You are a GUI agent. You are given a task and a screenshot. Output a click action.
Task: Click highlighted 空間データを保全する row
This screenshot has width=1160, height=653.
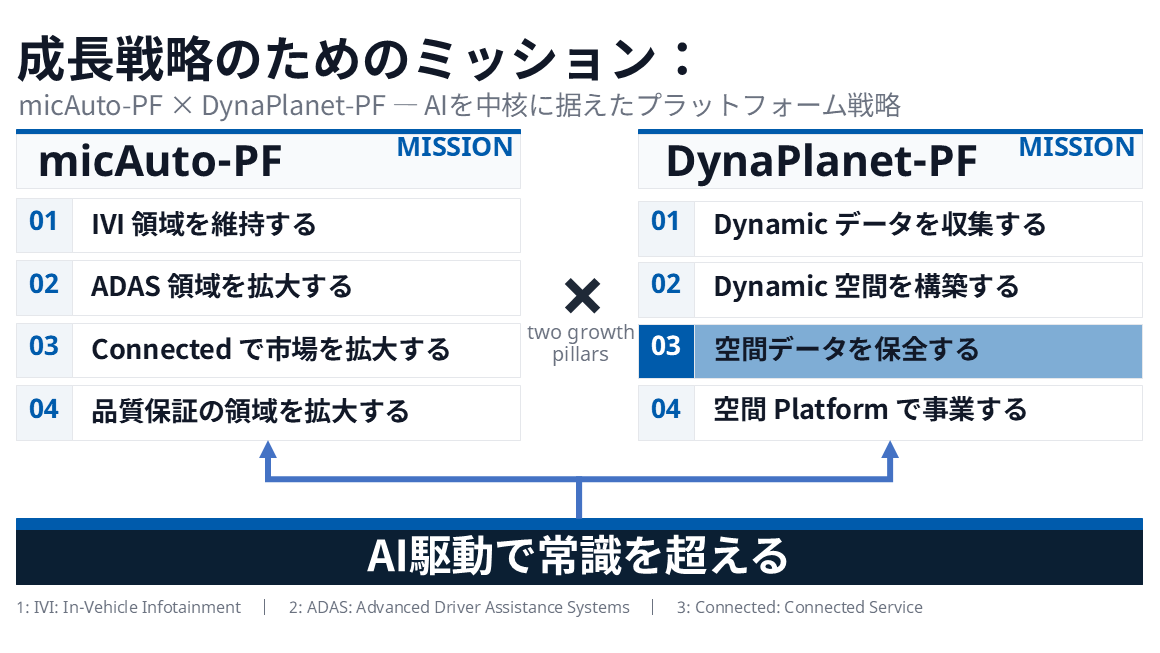pyautogui.click(x=891, y=351)
